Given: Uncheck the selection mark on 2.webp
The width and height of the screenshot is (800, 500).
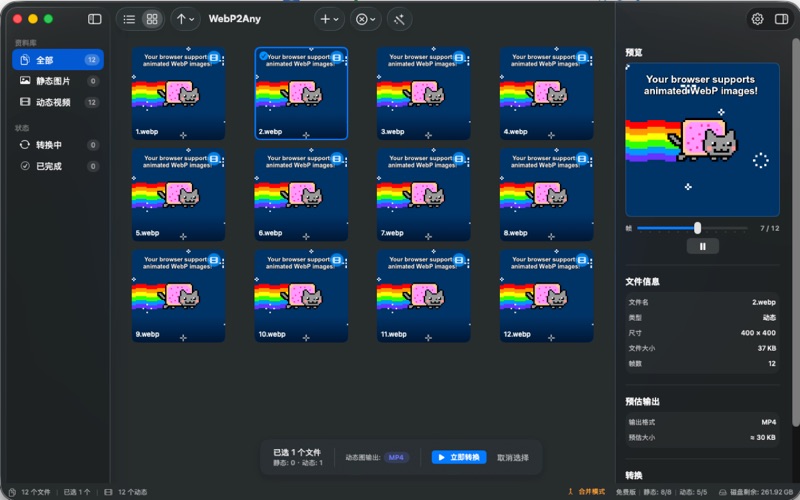Looking at the screenshot, I should 263,56.
